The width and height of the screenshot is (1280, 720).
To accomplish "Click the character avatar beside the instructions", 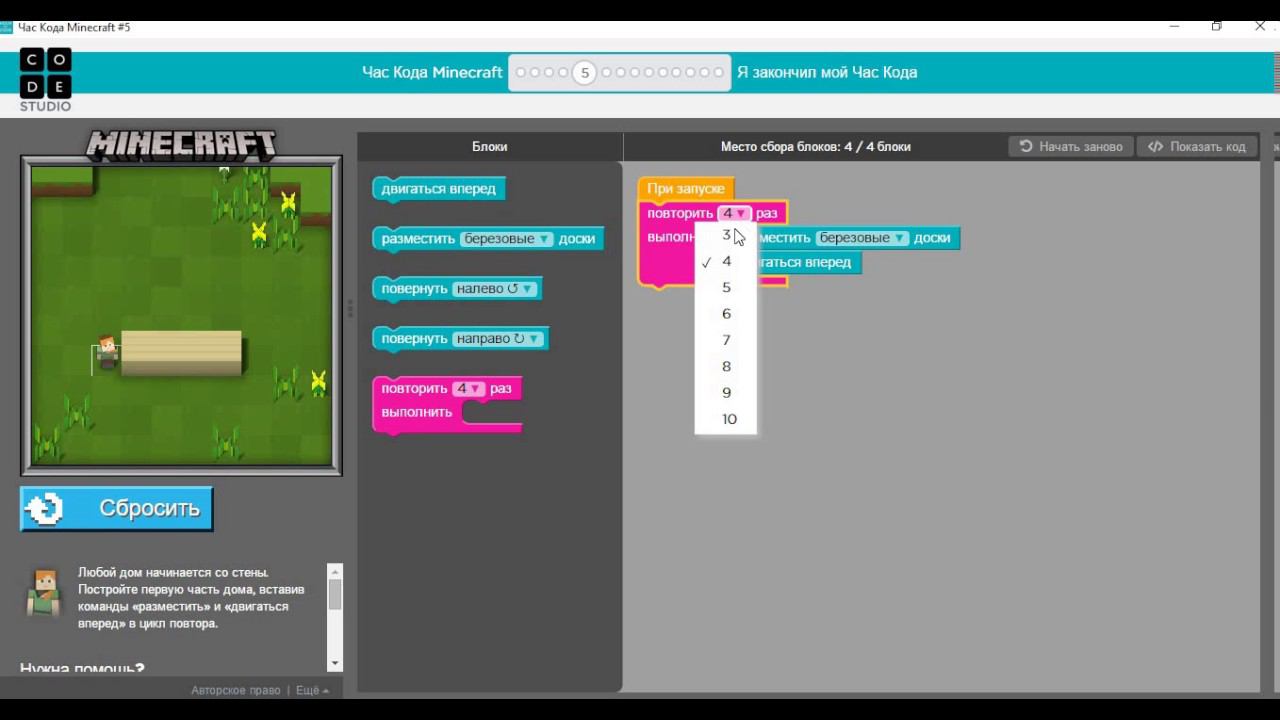I will point(44,592).
